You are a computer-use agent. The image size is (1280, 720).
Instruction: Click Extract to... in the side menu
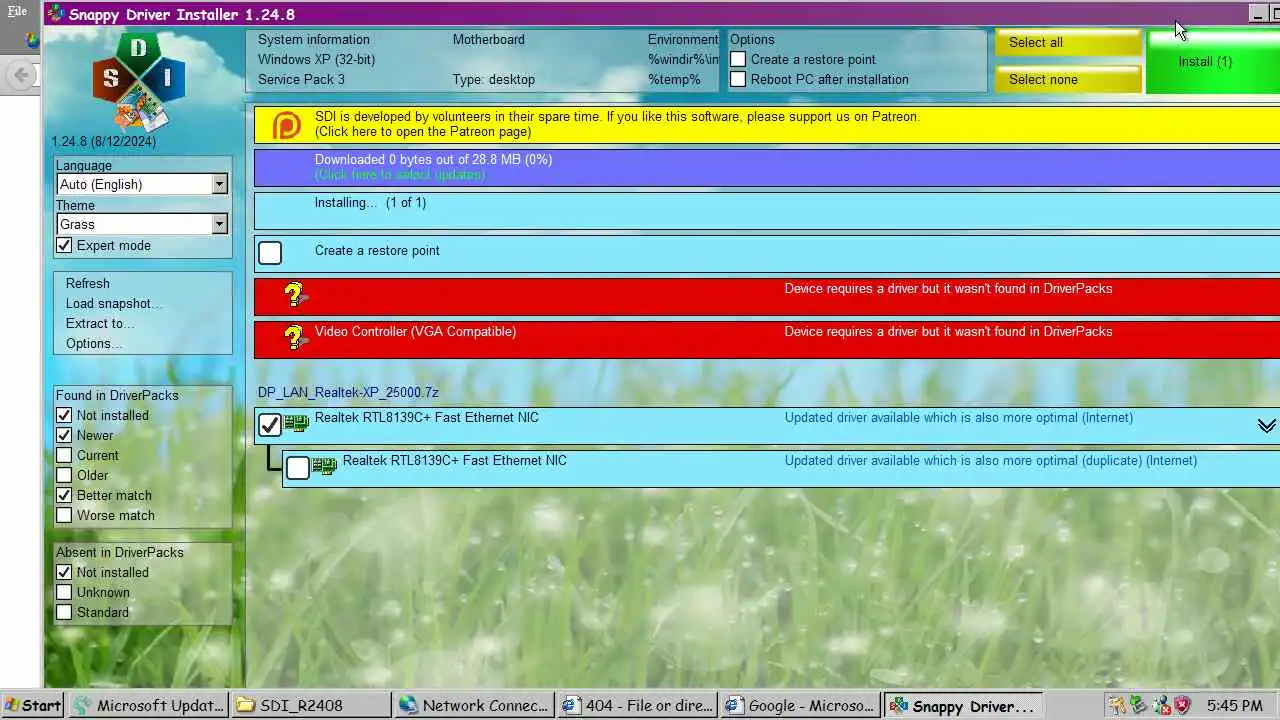coord(100,323)
